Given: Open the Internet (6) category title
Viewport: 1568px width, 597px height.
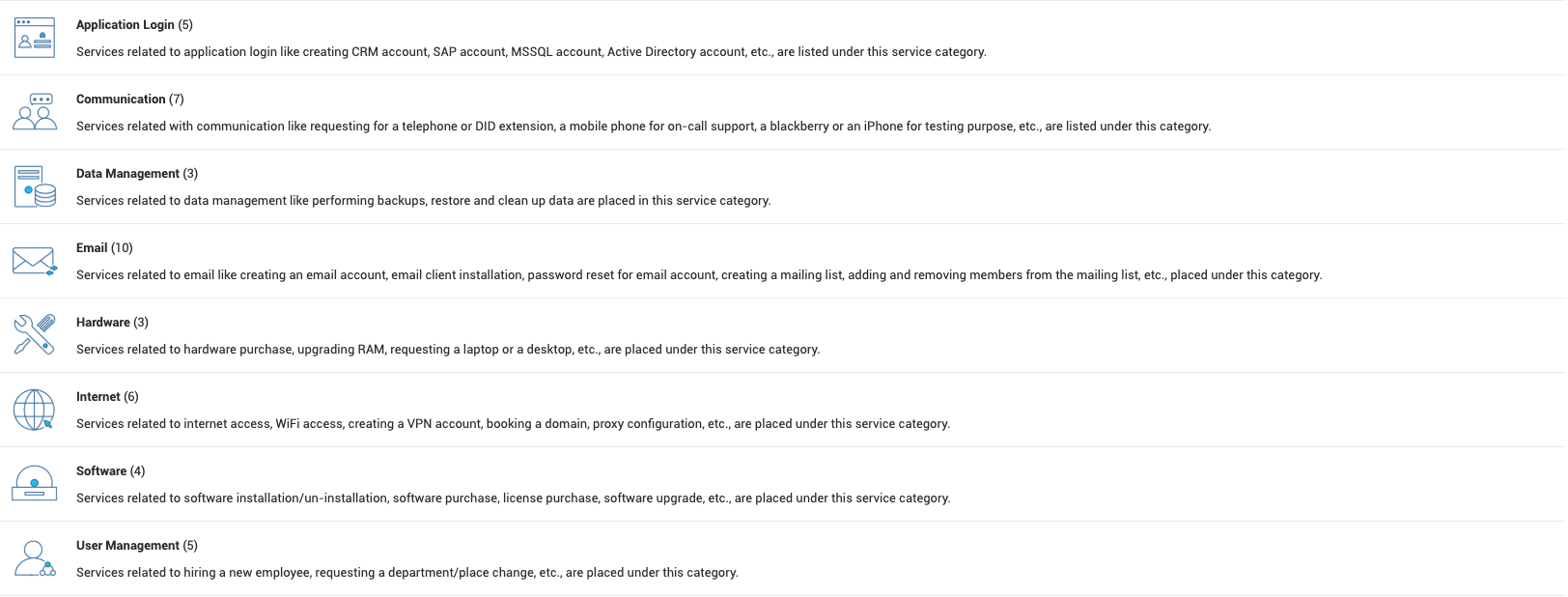Looking at the screenshot, I should click(107, 397).
